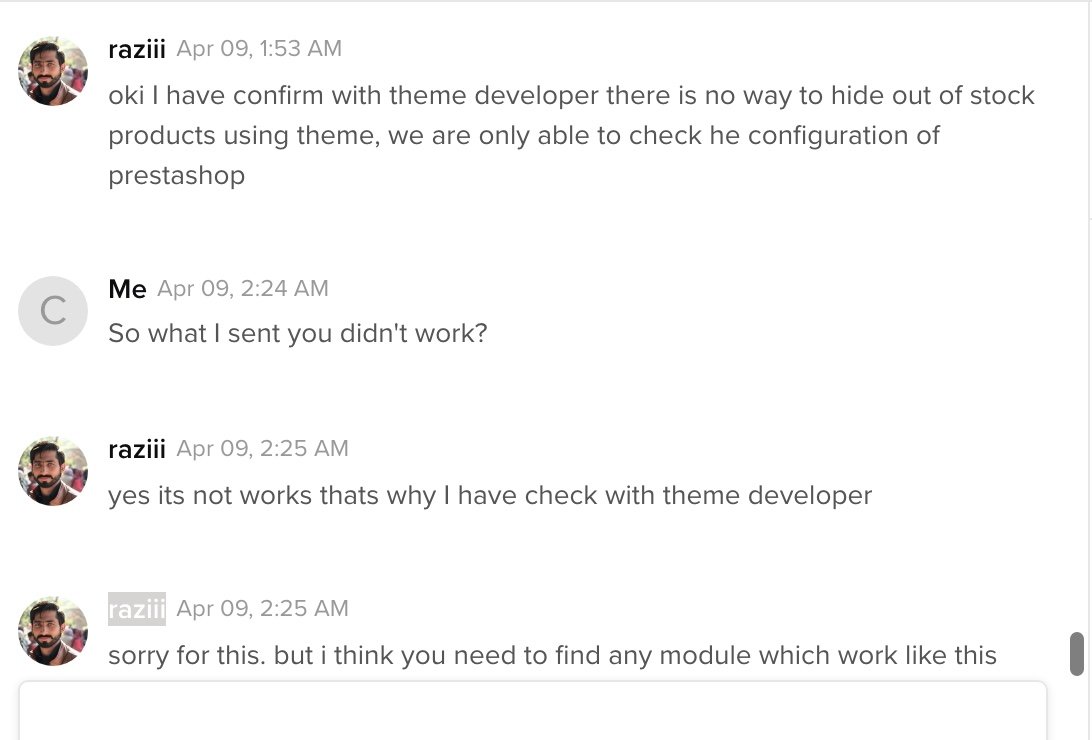Screen dimensions: 1092x740
Task: Click raziii's avatar beside 'sorry for this' message
Action: point(53,631)
